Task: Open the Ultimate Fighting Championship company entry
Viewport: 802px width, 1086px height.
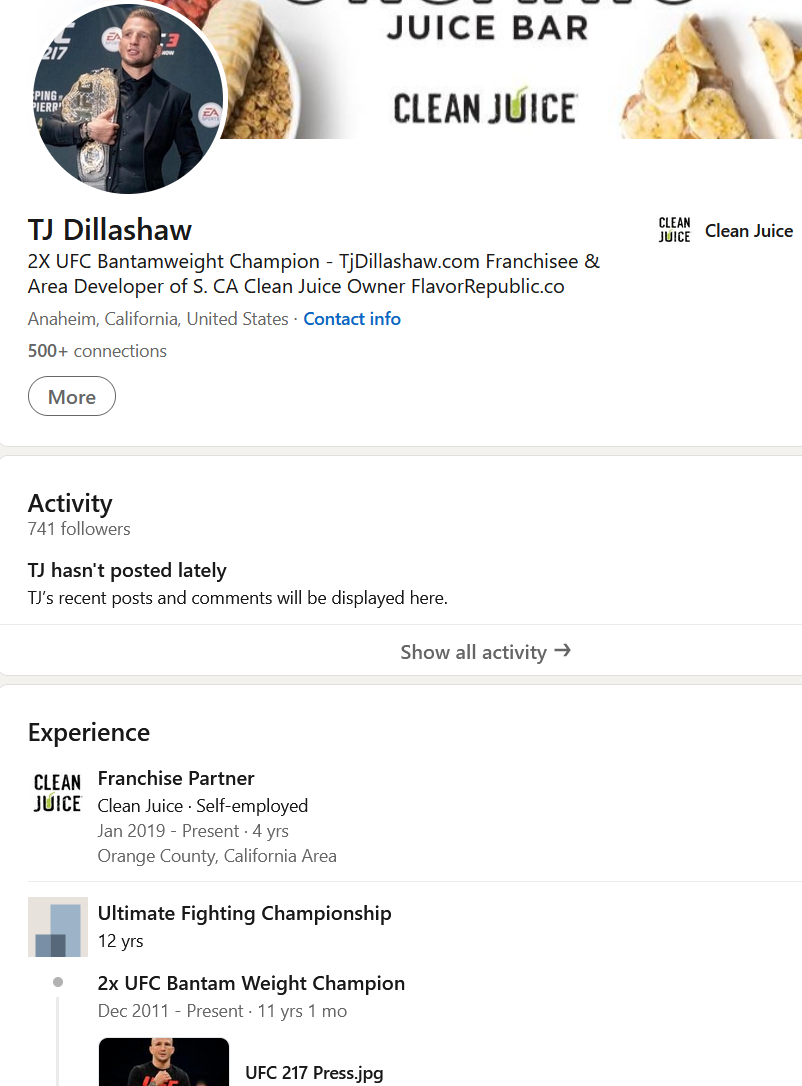Action: [244, 914]
